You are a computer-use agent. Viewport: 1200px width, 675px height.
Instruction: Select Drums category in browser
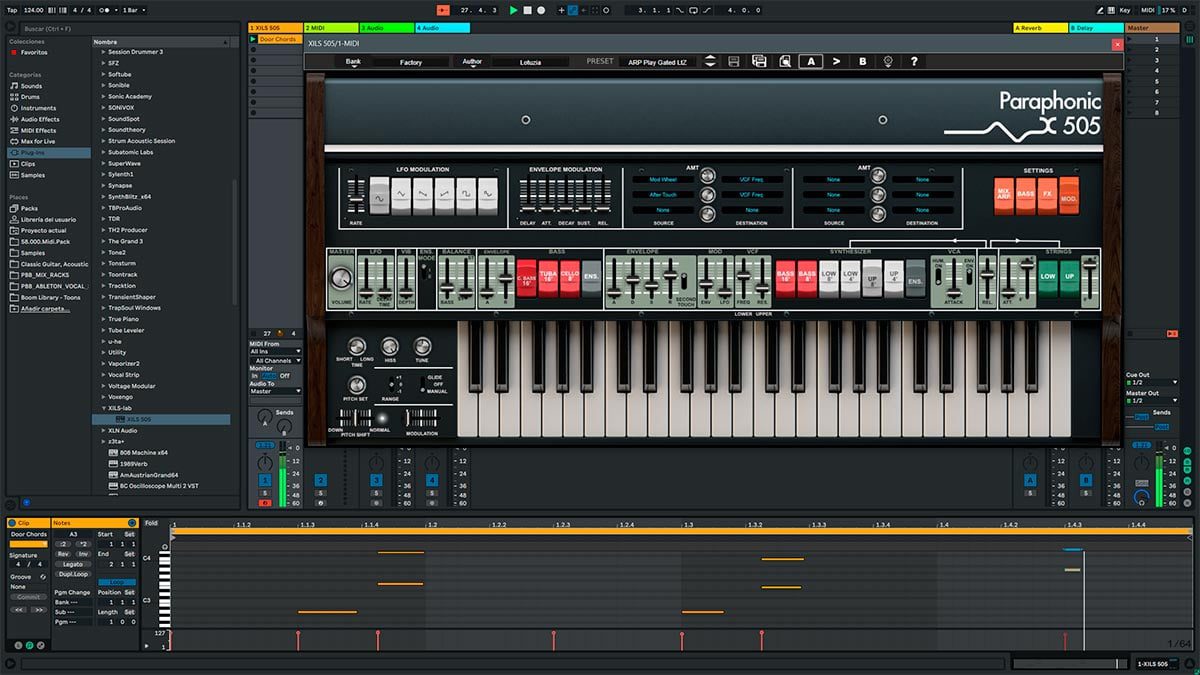pos(30,97)
